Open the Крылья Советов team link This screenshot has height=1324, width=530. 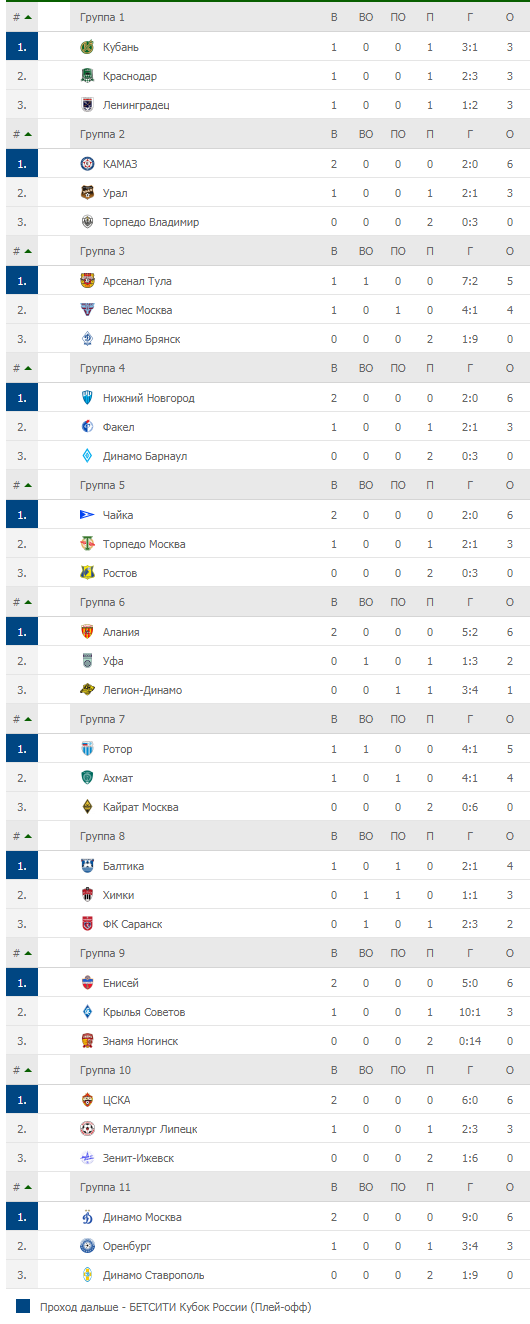click(x=144, y=1012)
